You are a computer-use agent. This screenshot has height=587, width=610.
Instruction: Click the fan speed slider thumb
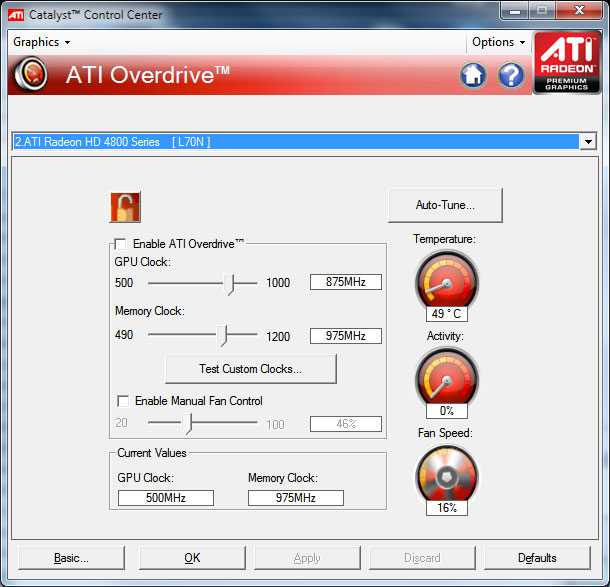(x=188, y=423)
